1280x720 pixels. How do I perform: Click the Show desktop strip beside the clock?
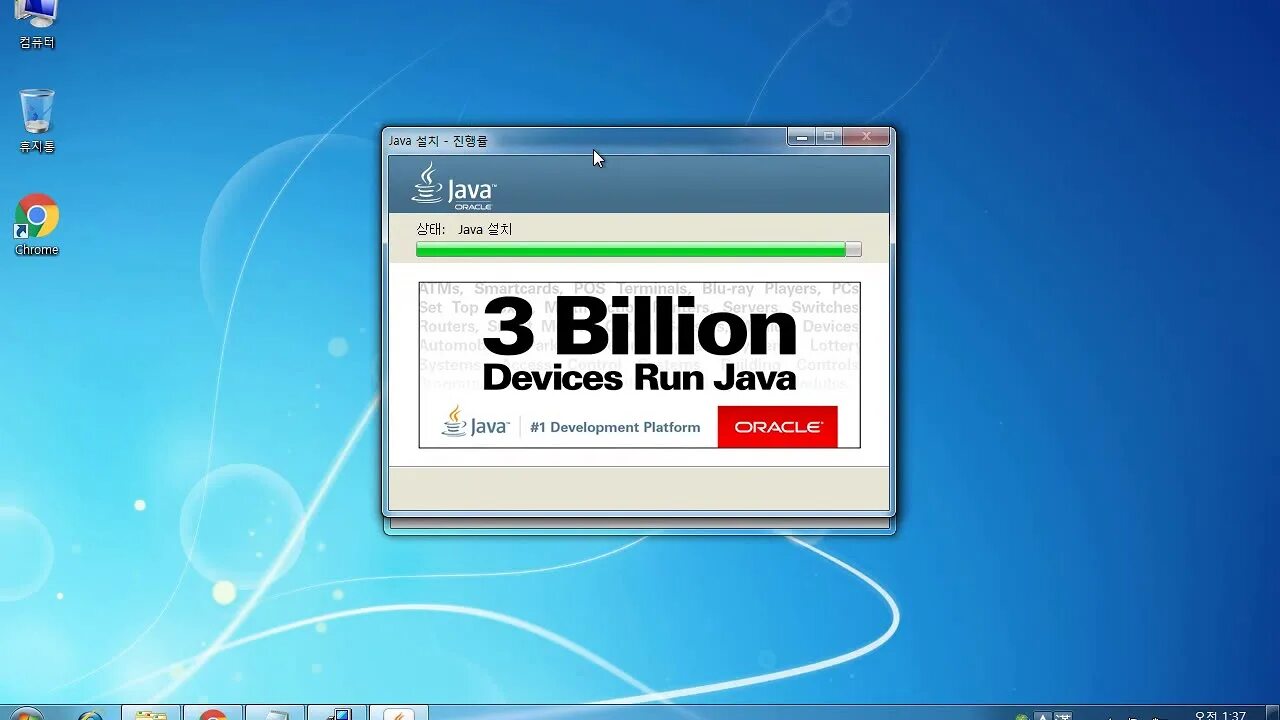pyautogui.click(x=1273, y=713)
